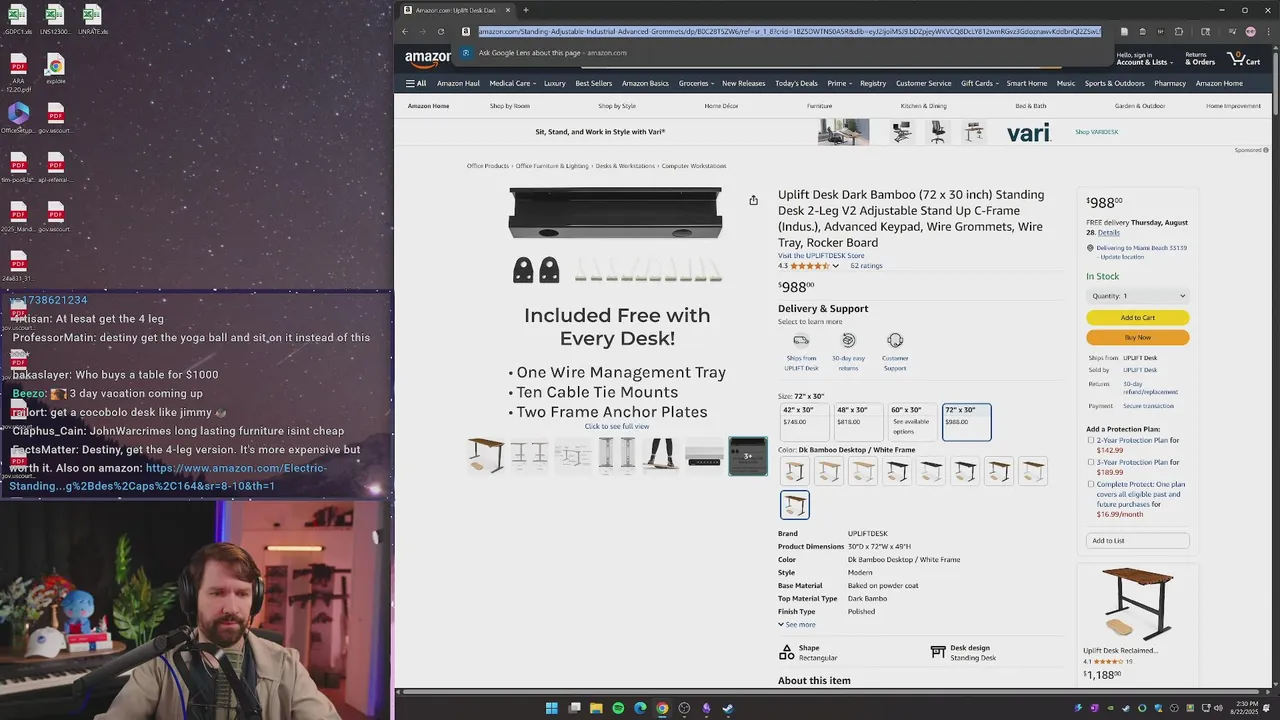Open Steam from the taskbar
Viewport: 1280px width, 720px height.
click(x=728, y=708)
